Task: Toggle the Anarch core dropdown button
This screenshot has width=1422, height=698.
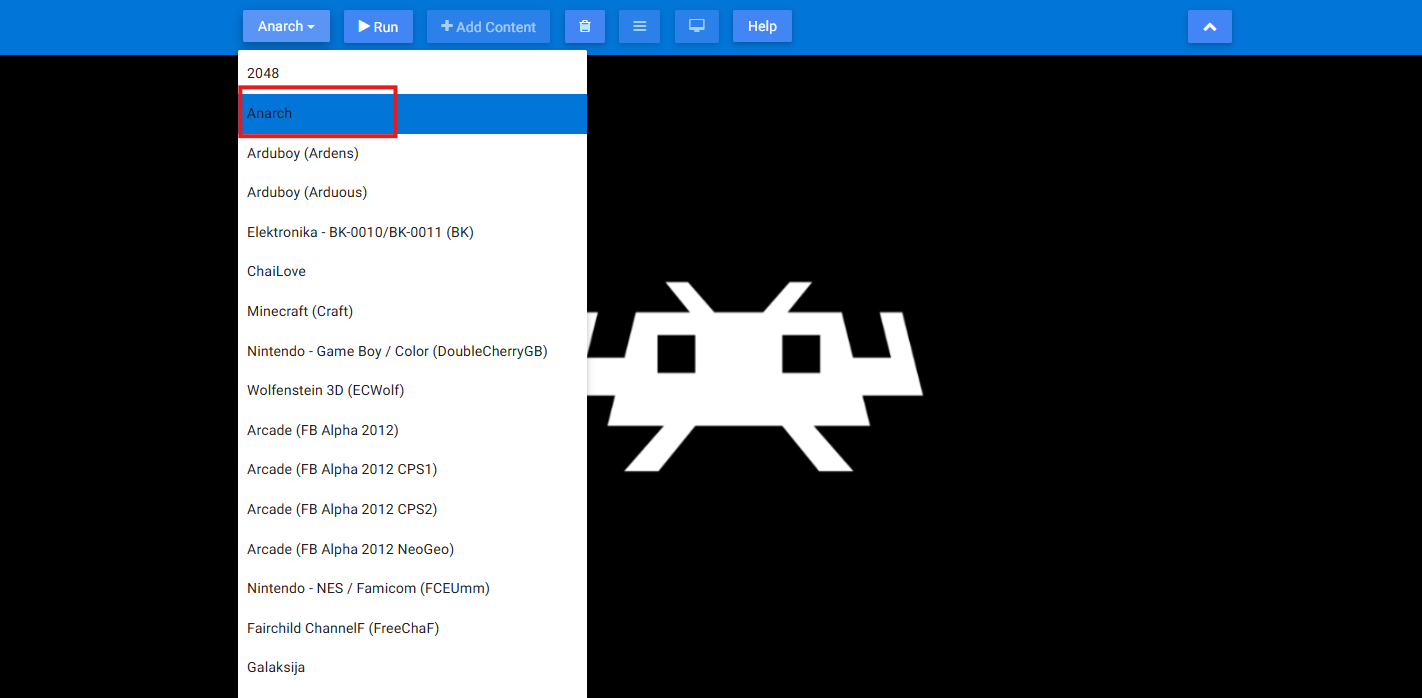Action: point(286,27)
